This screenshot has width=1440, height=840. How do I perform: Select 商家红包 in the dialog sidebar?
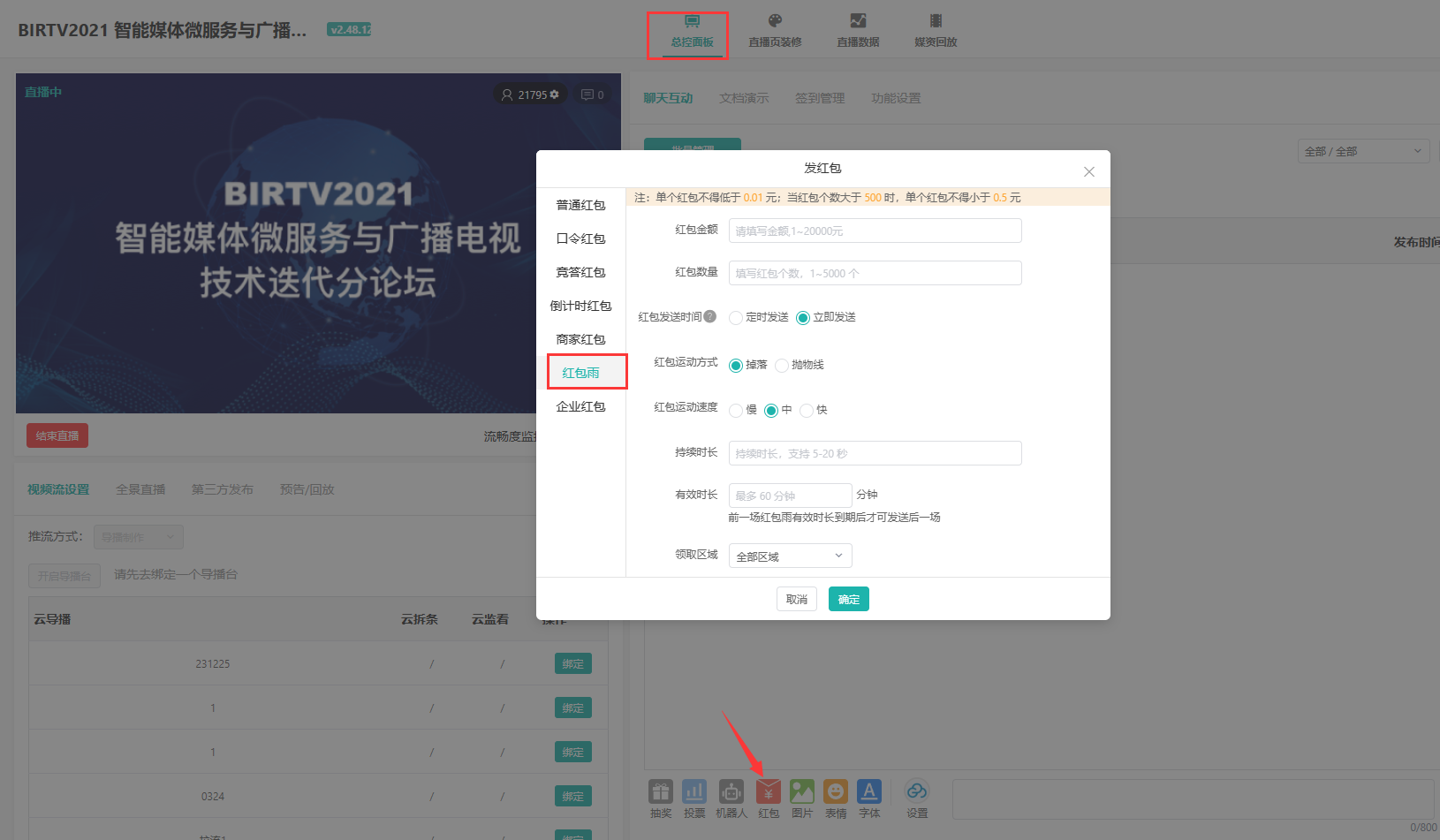tap(580, 339)
